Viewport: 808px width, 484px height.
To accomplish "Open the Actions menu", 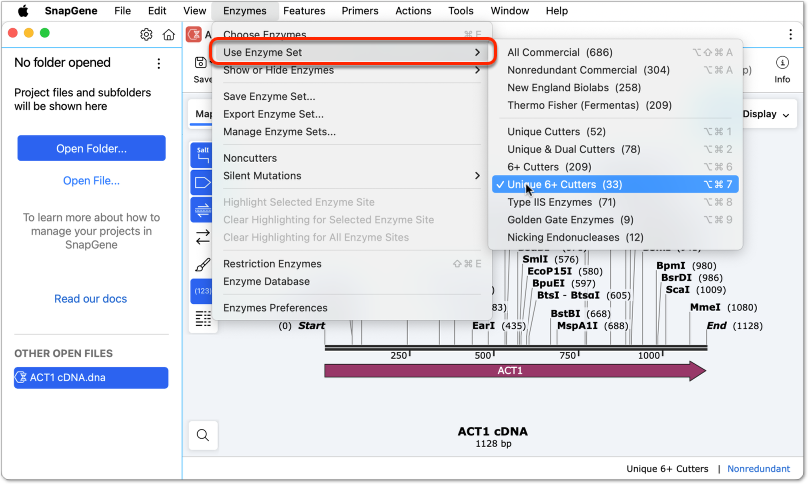I will point(413,11).
